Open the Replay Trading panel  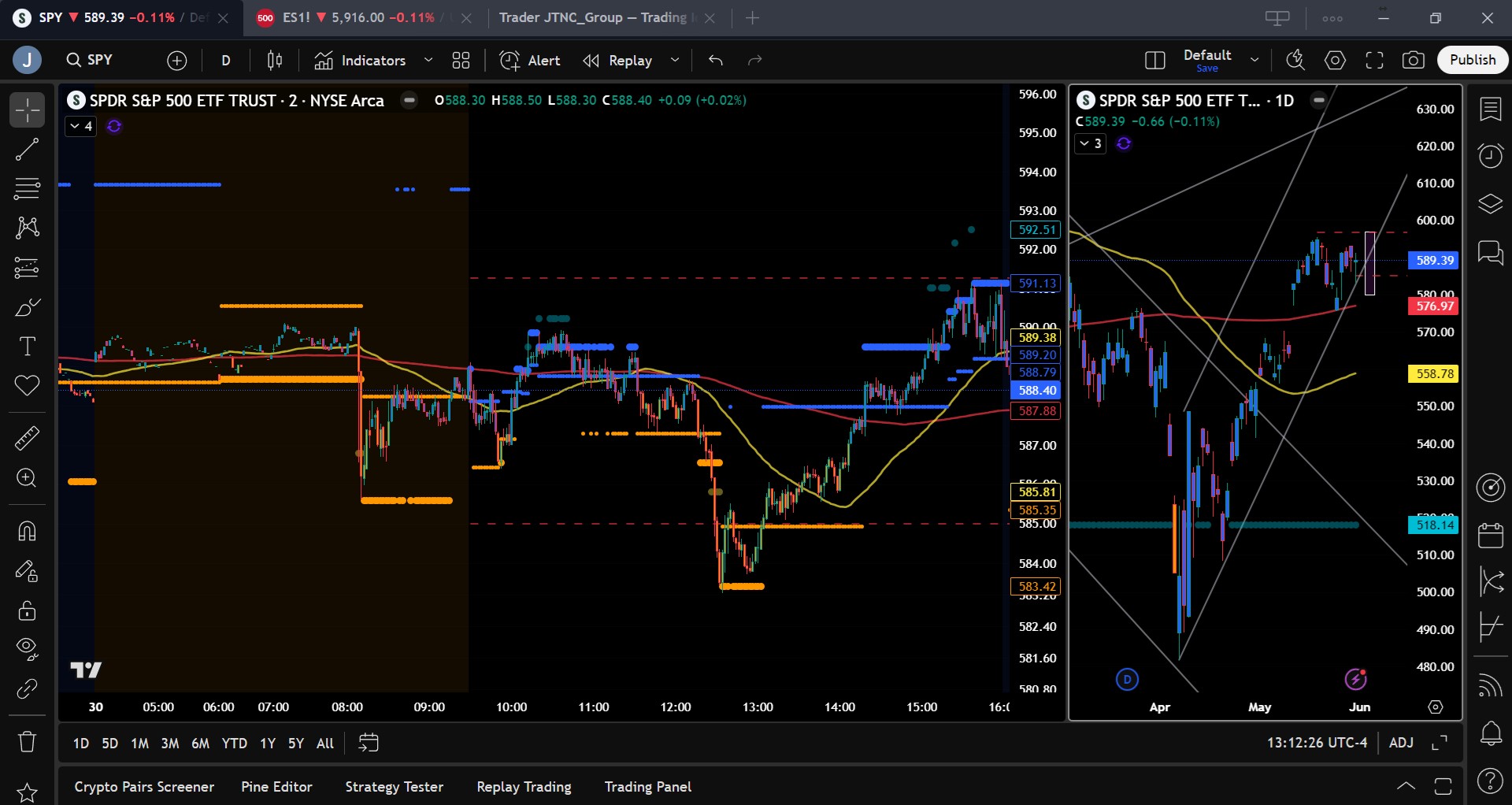(x=524, y=787)
